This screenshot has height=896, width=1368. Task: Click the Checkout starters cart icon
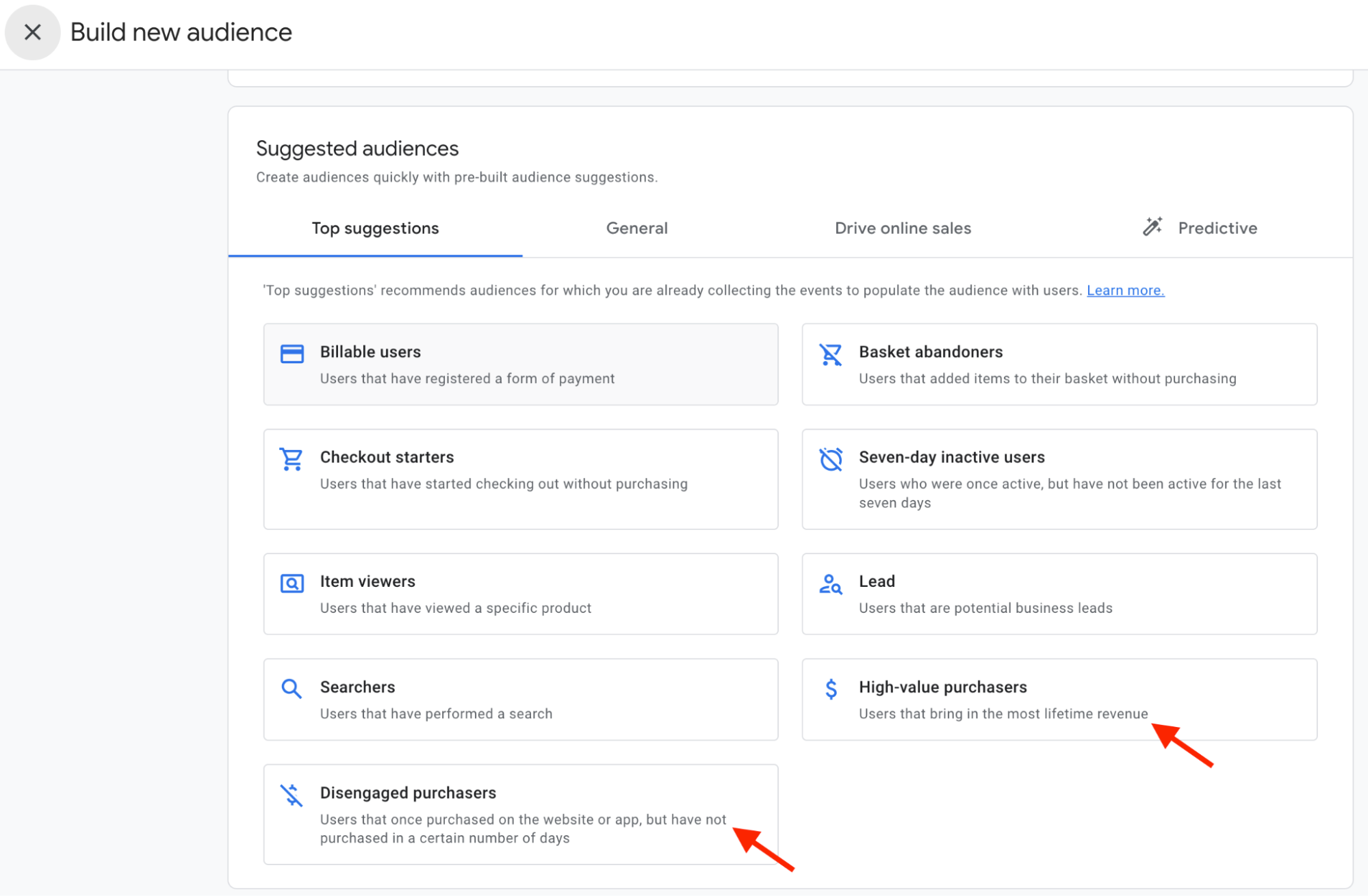click(292, 460)
